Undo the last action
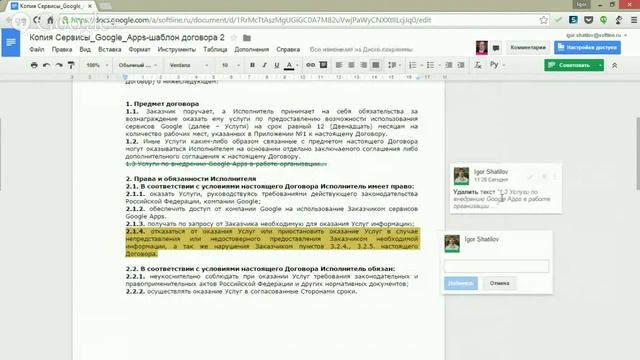Screen dimensions: 640x360 coord(47,65)
